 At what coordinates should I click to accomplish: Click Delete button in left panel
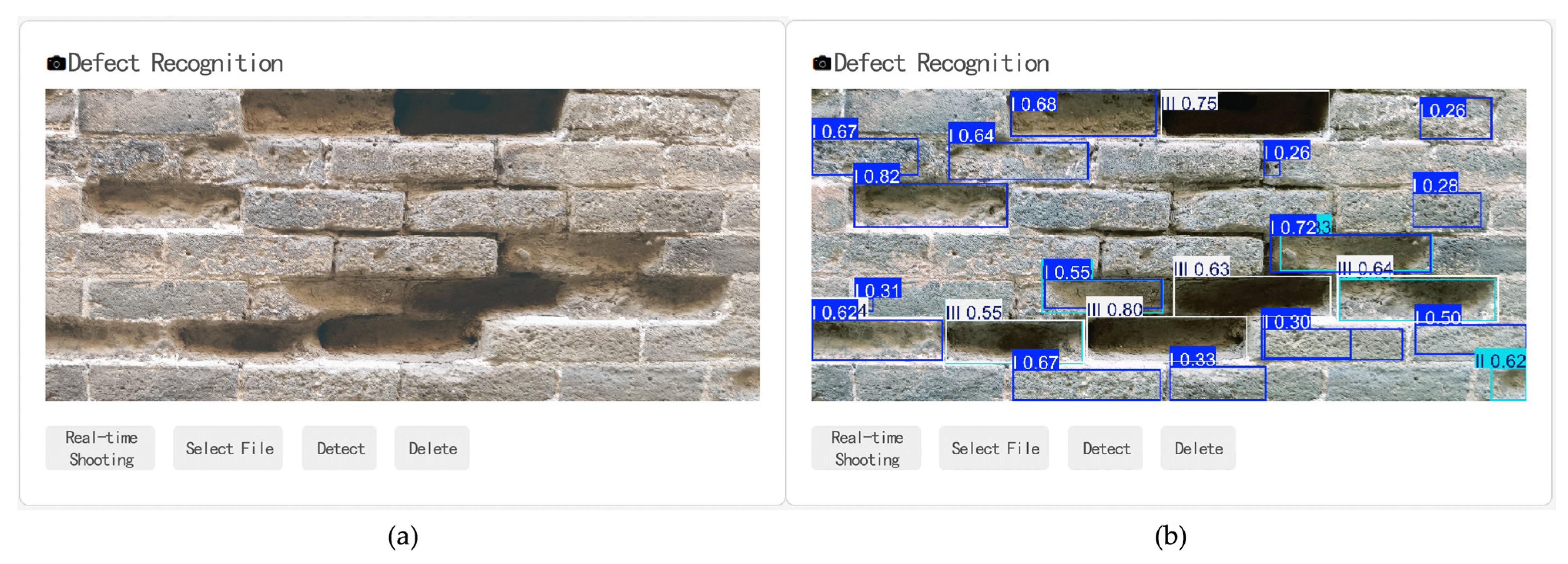432,448
